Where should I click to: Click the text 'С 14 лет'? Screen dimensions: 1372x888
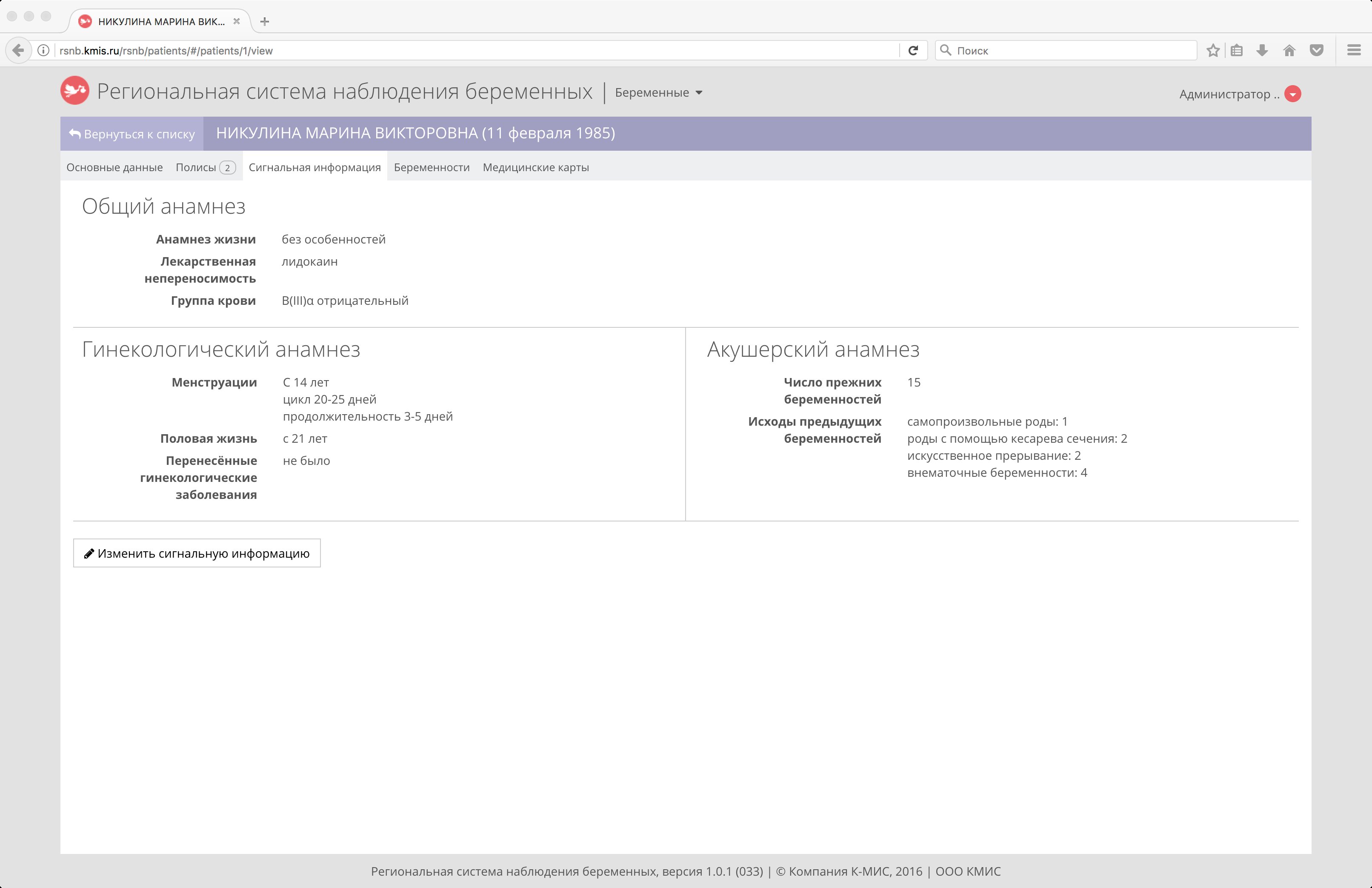pyautogui.click(x=306, y=382)
